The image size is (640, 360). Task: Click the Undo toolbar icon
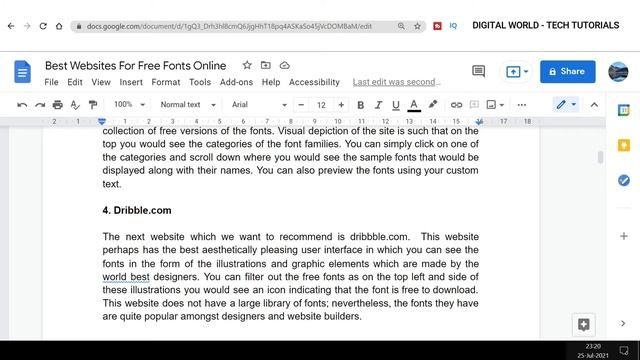pos(22,105)
